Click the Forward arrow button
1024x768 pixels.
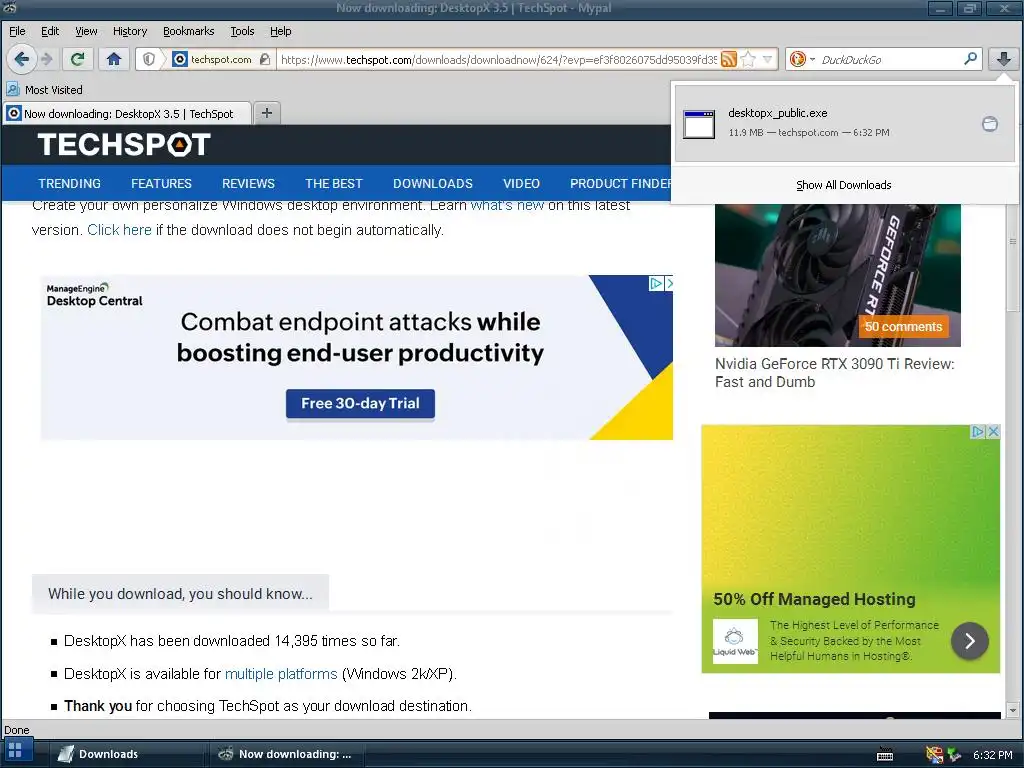[47, 59]
